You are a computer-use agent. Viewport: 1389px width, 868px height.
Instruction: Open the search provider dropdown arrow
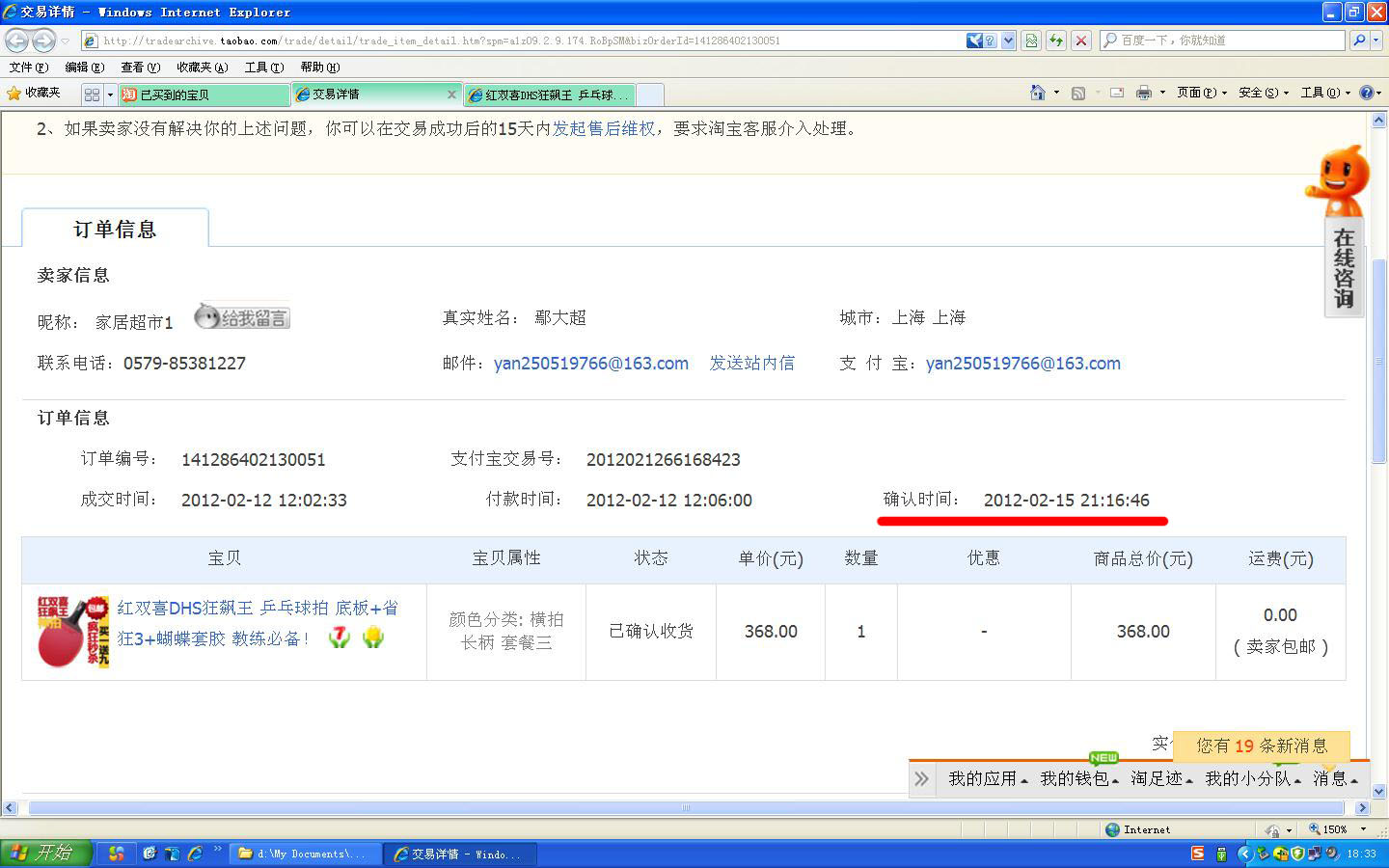pos(1376,41)
